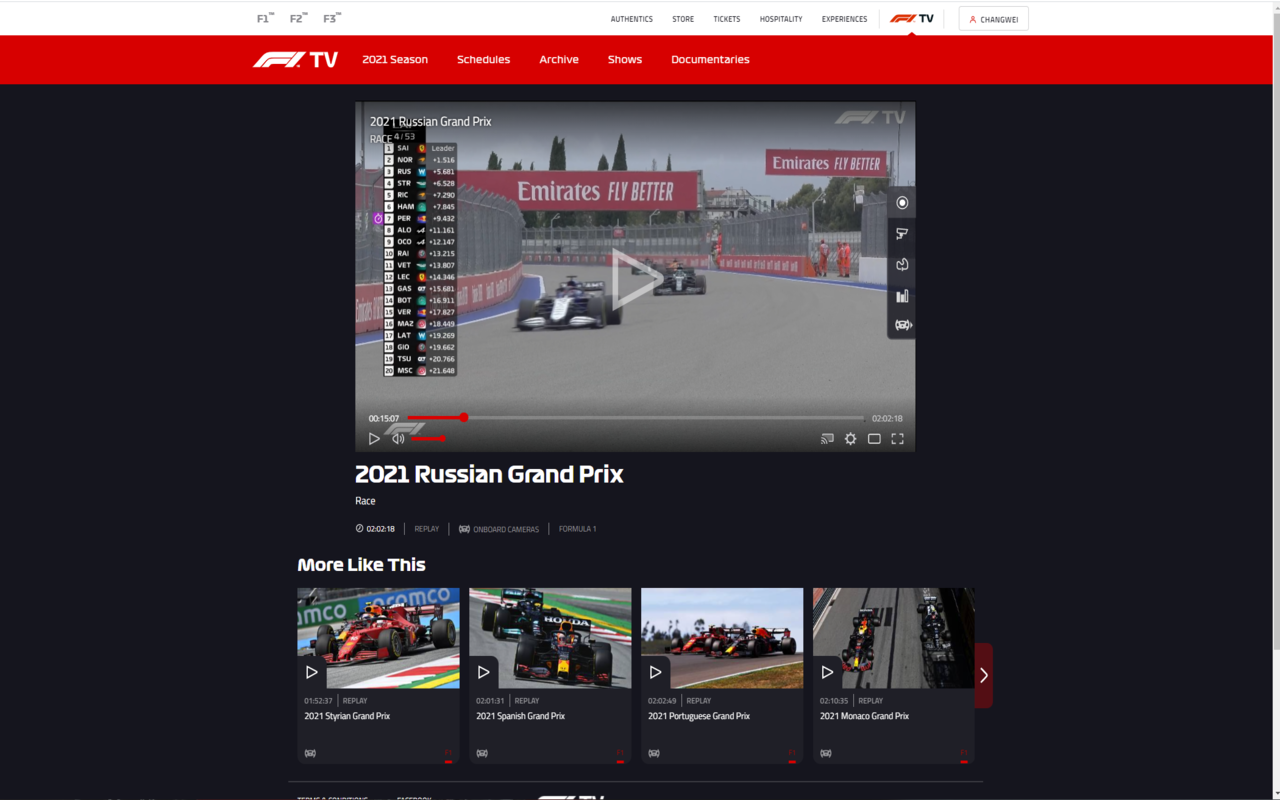Click onboard camera icon on Portuguese card
The width and height of the screenshot is (1280, 800).
654,753
